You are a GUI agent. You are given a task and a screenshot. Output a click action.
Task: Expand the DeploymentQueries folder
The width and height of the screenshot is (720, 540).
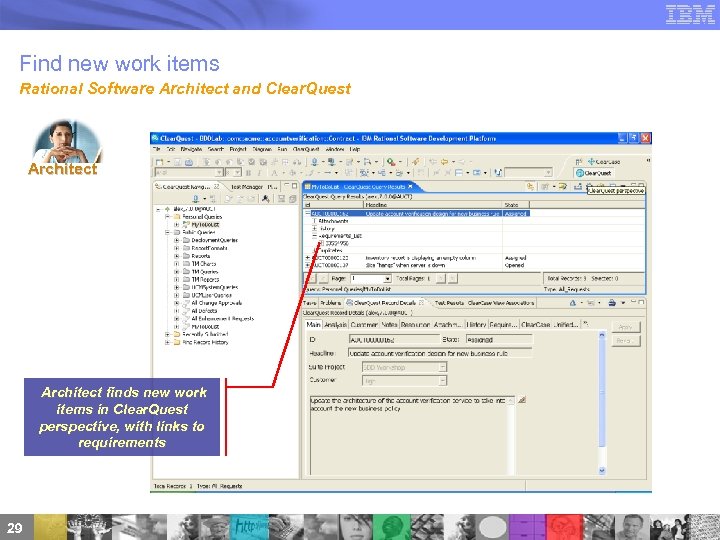click(x=176, y=240)
